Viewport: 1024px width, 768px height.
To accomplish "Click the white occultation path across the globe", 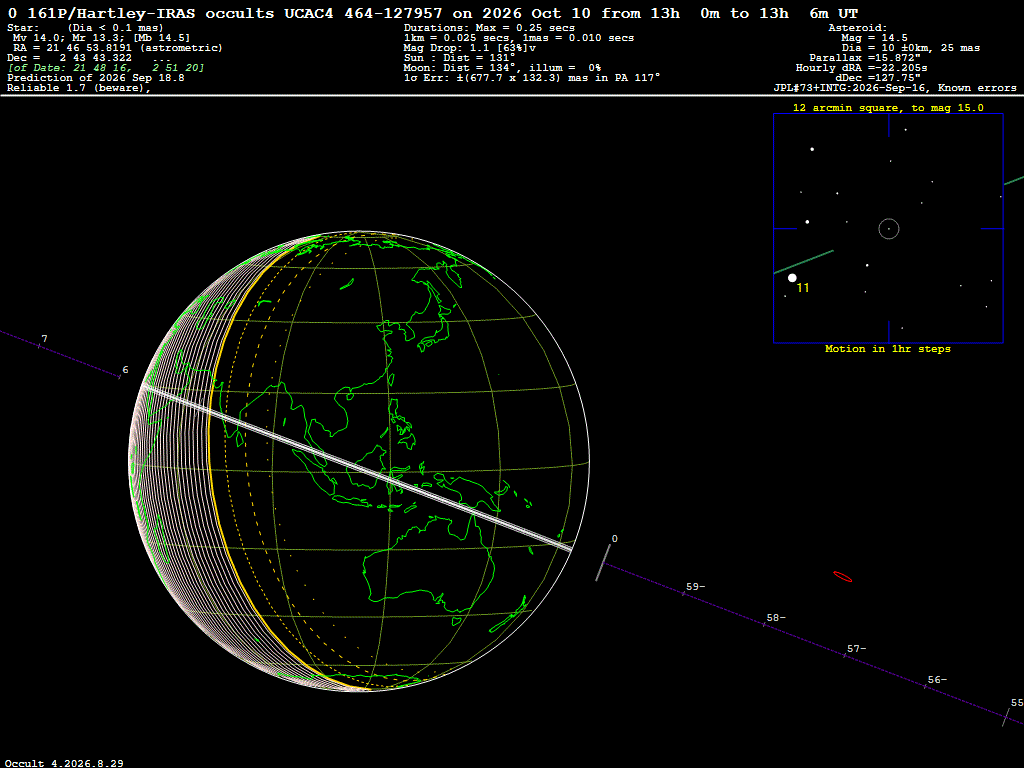I will point(358,469).
